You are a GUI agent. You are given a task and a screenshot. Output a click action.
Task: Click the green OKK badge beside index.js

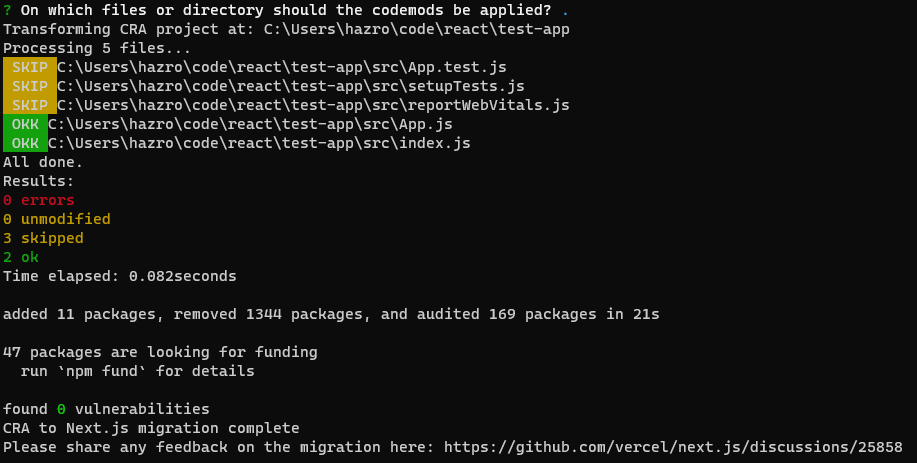click(x=25, y=143)
